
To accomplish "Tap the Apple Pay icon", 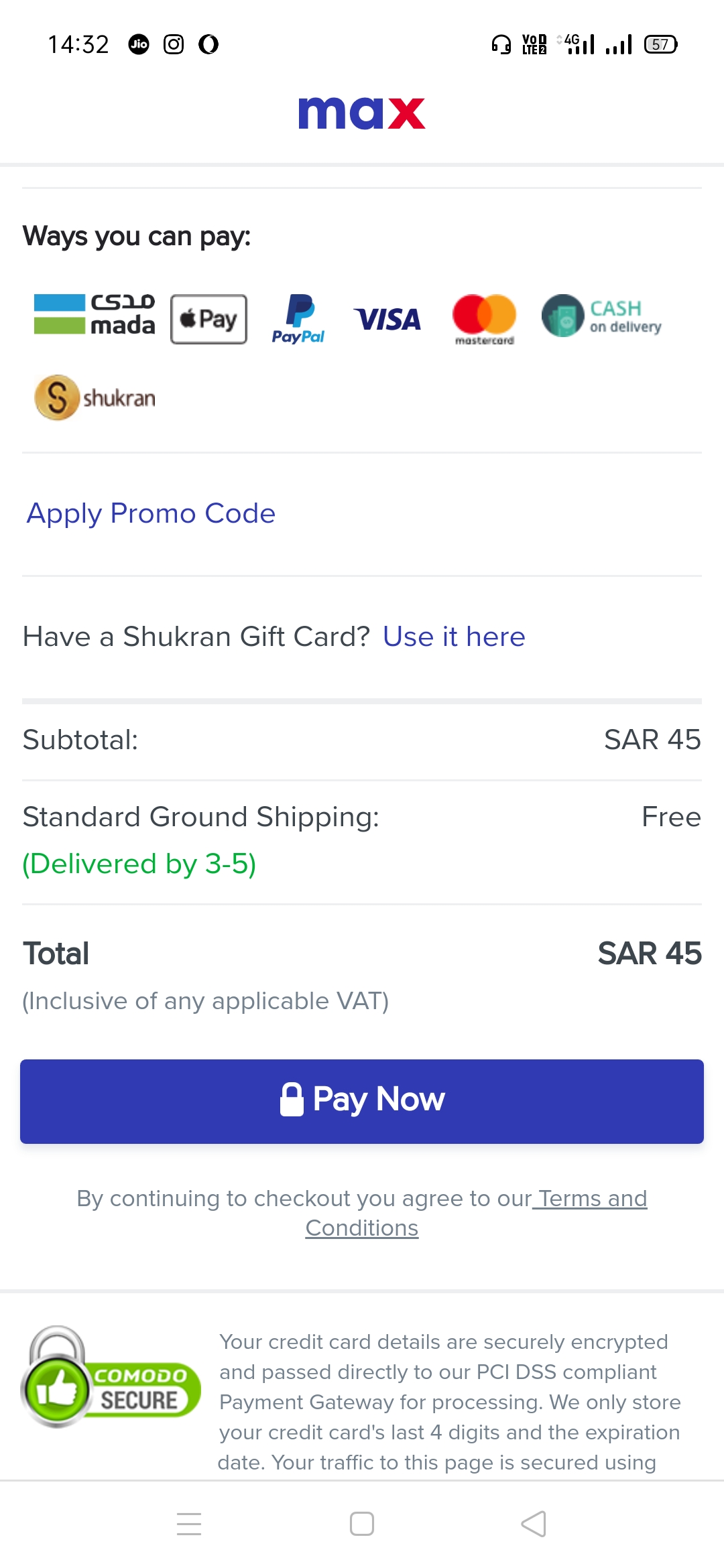I will [x=208, y=319].
